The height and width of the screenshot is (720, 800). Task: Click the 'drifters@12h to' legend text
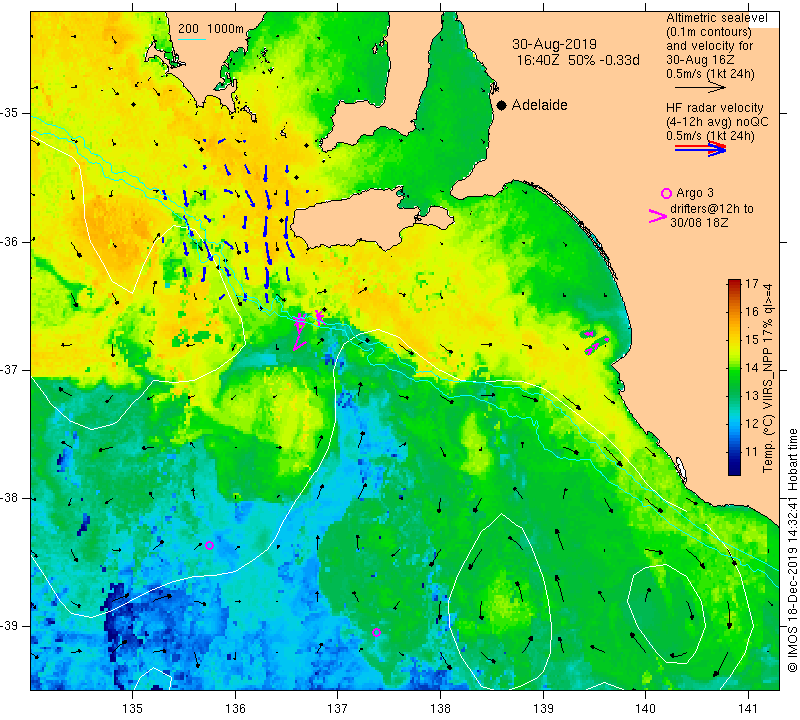(x=711, y=209)
